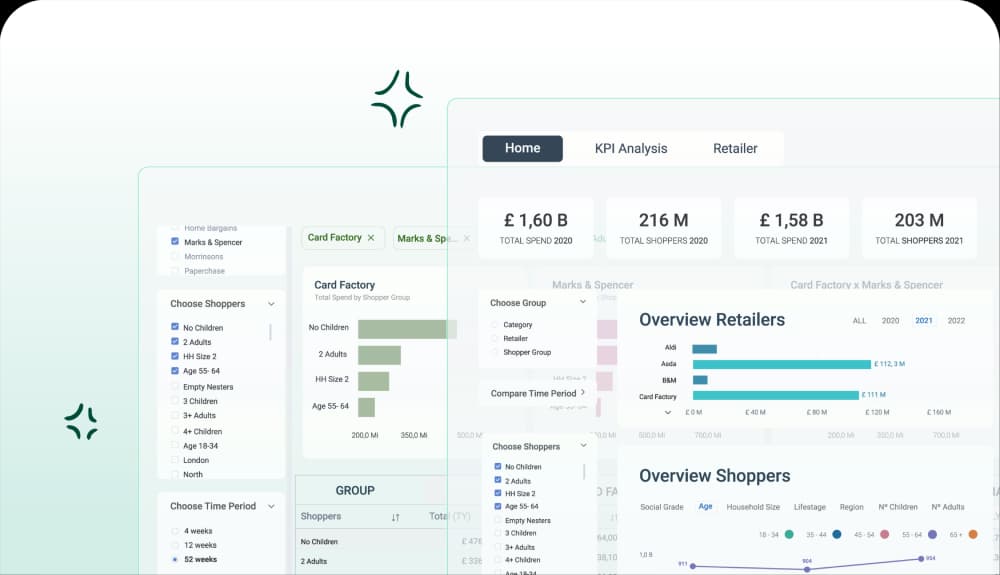This screenshot has height=575, width=1000.
Task: Select year 2020 in Overview Retailers
Action: 890,321
